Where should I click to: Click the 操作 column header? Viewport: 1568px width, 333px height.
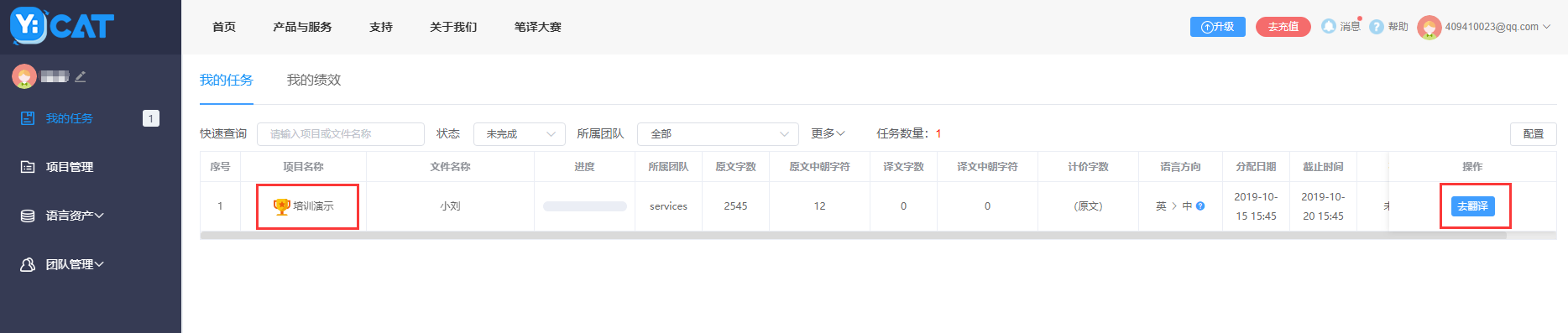click(x=1473, y=167)
